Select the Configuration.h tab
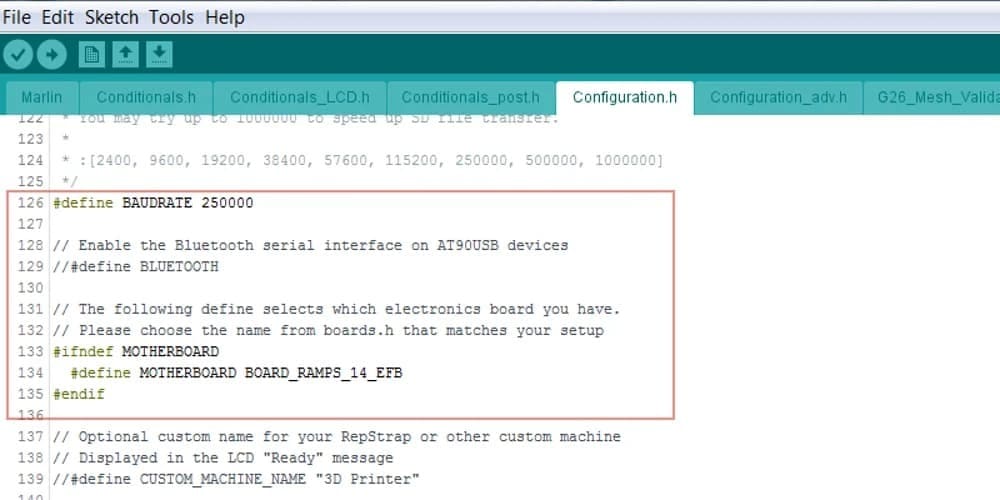 coord(625,98)
